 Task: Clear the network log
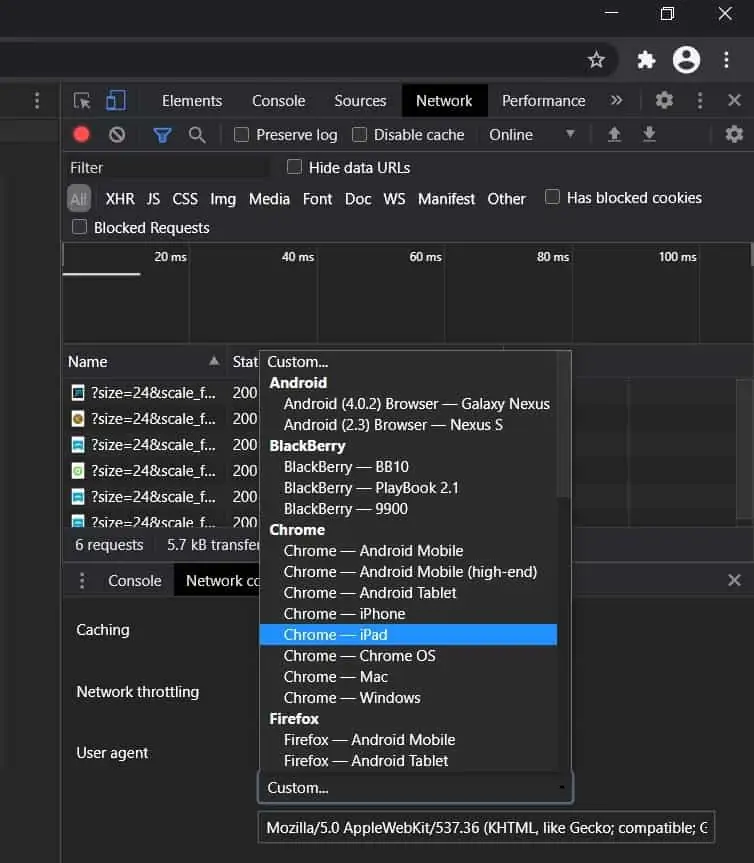coord(117,134)
